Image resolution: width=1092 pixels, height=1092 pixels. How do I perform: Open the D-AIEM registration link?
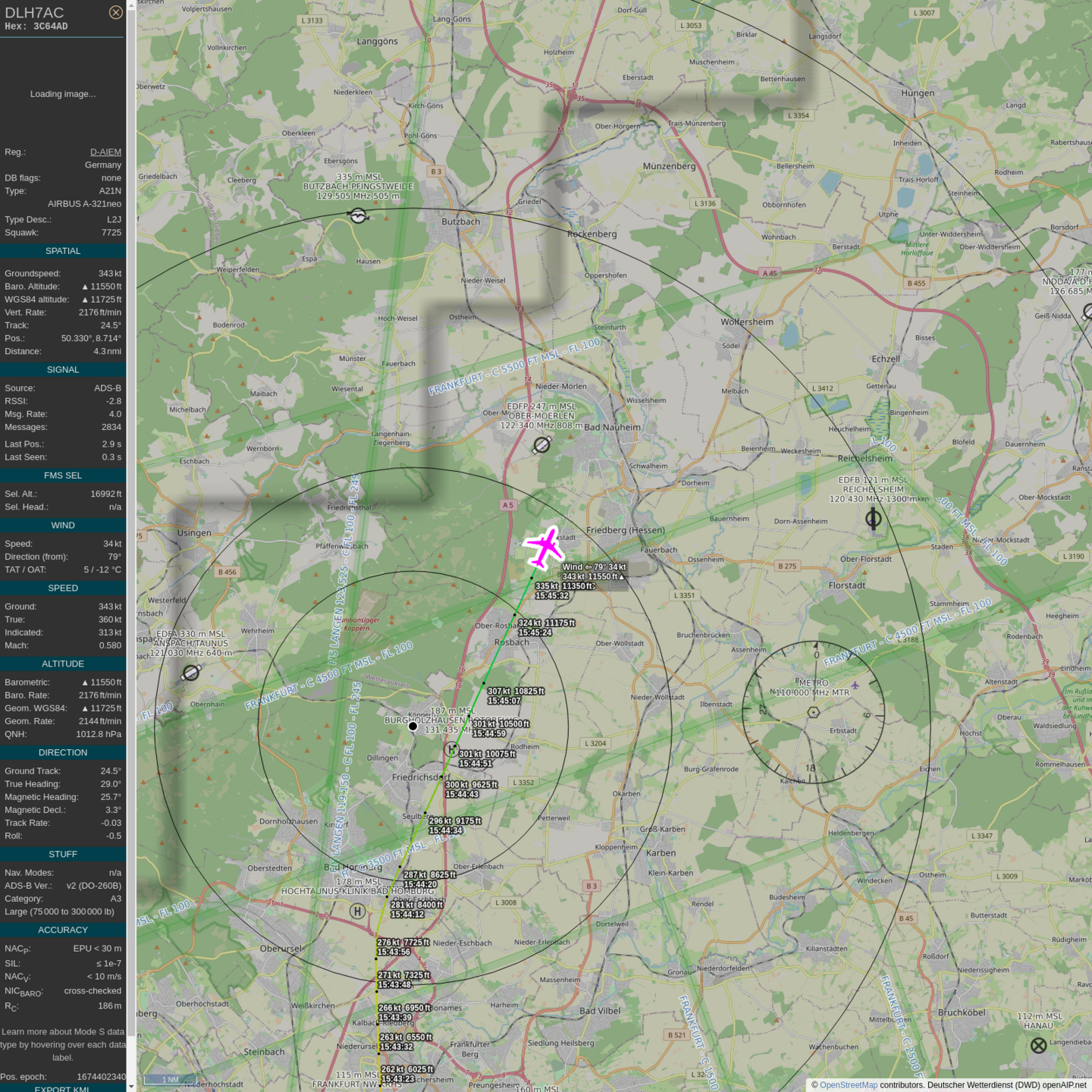point(105,152)
